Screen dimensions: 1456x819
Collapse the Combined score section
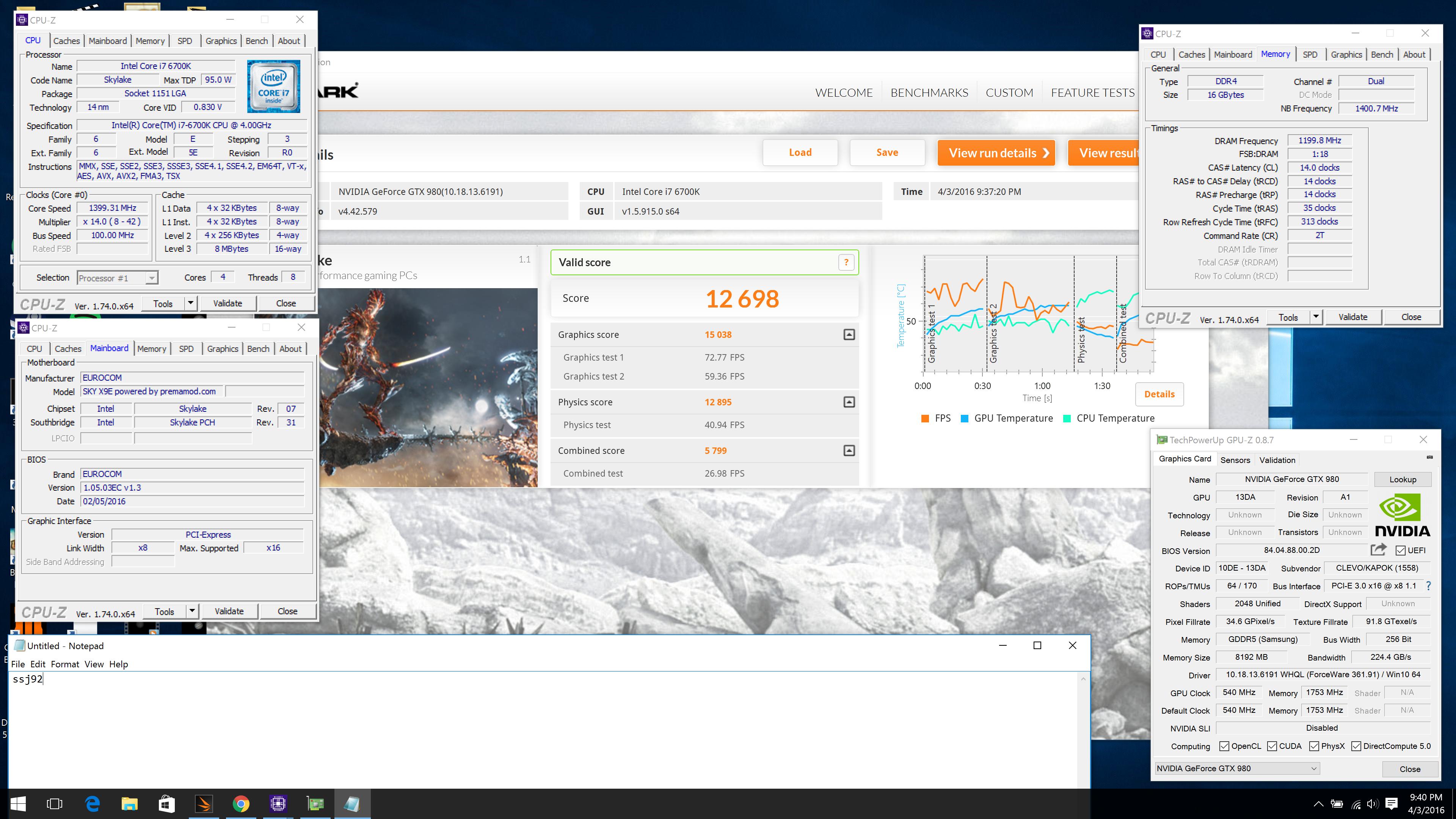(849, 450)
